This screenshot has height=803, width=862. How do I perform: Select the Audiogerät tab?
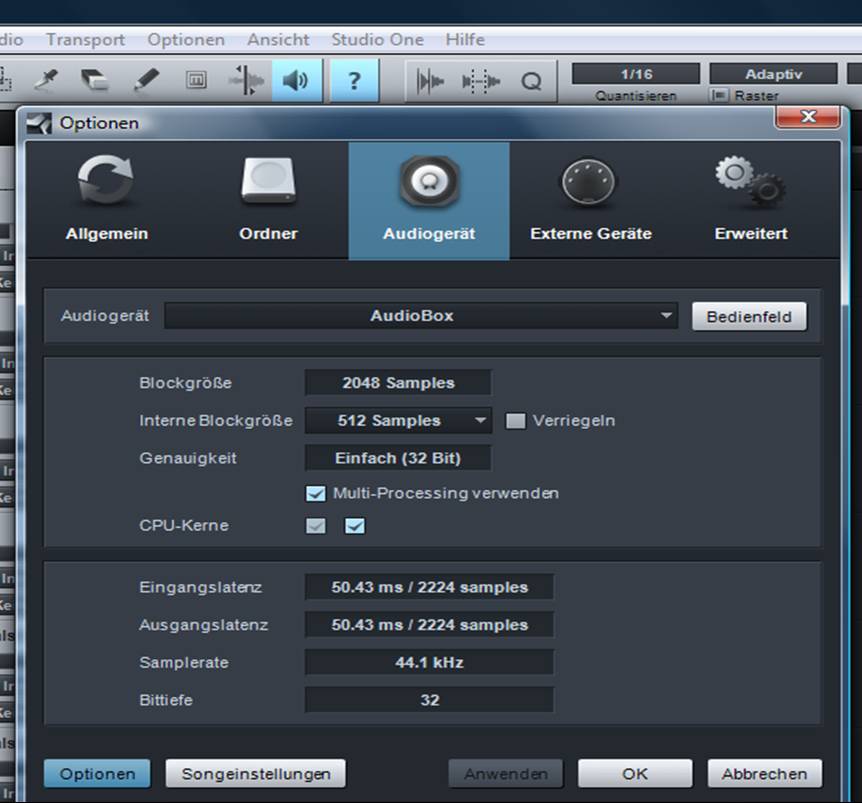pos(429,200)
